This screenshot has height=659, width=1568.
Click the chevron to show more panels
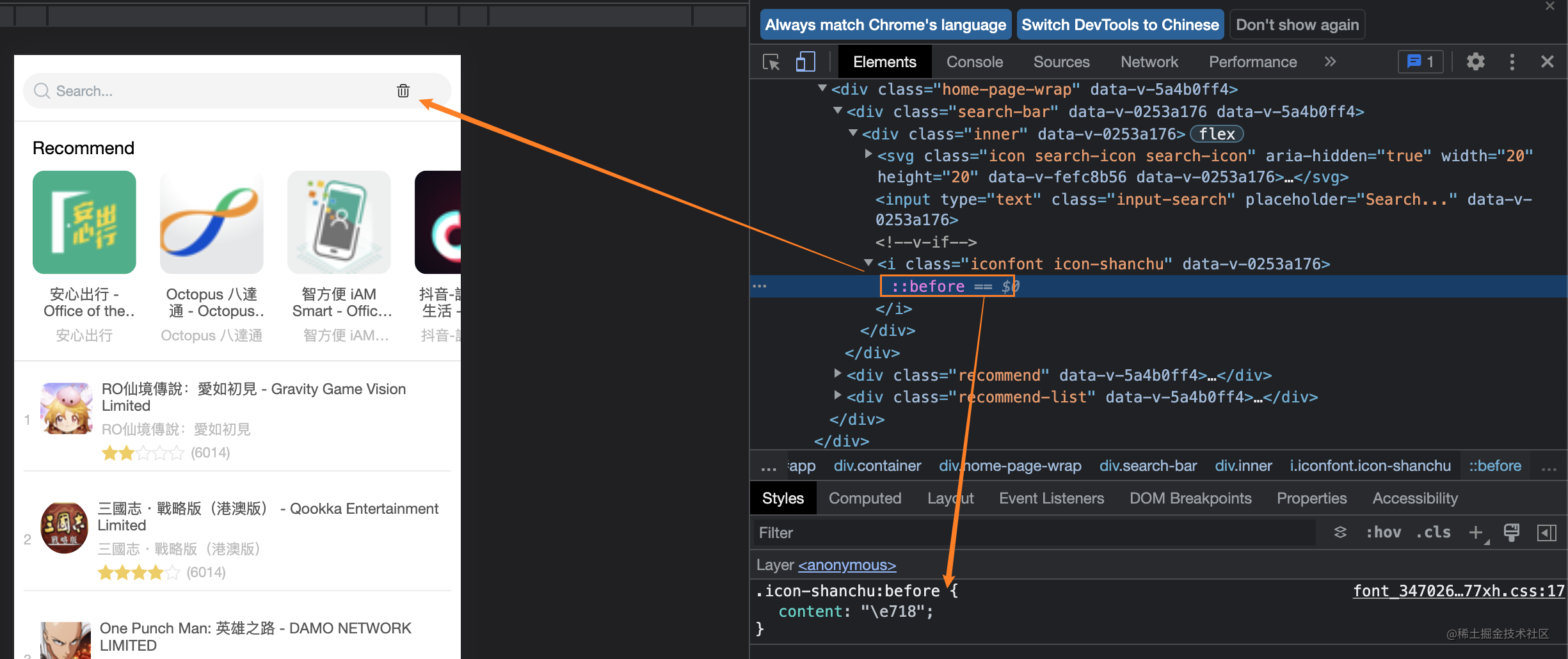pos(1331,61)
